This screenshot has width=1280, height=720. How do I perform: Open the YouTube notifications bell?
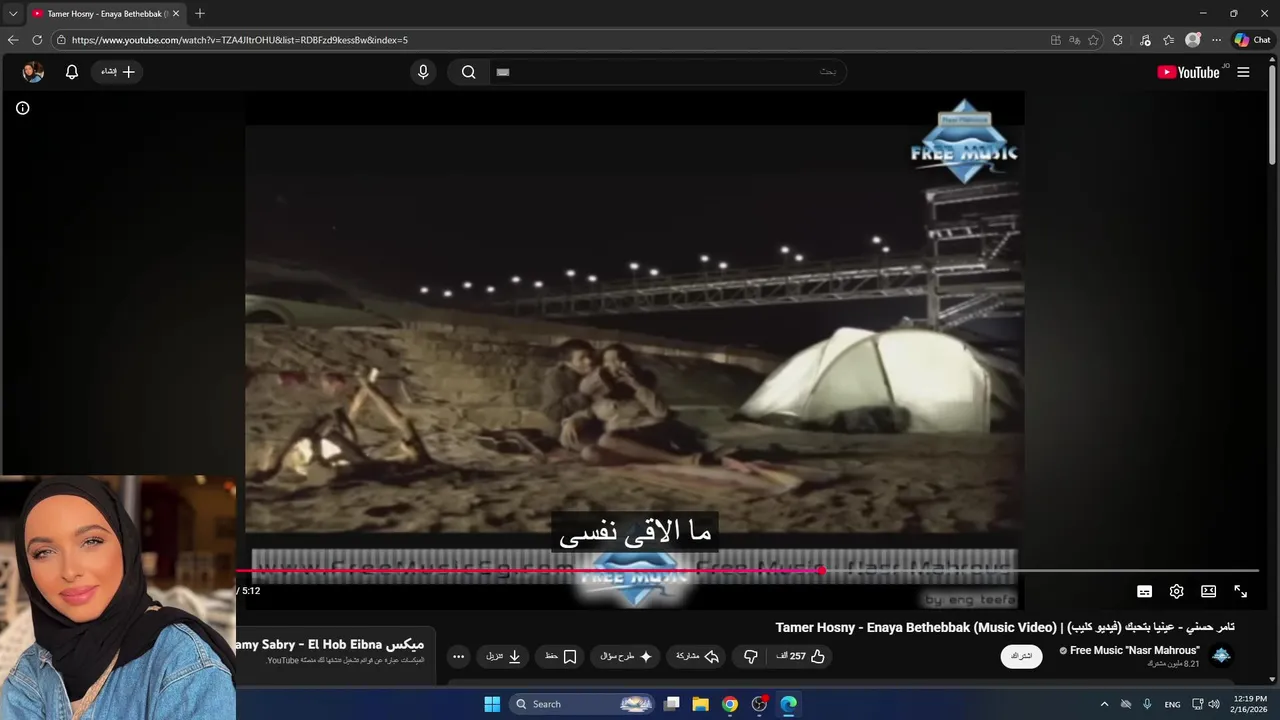[x=72, y=72]
